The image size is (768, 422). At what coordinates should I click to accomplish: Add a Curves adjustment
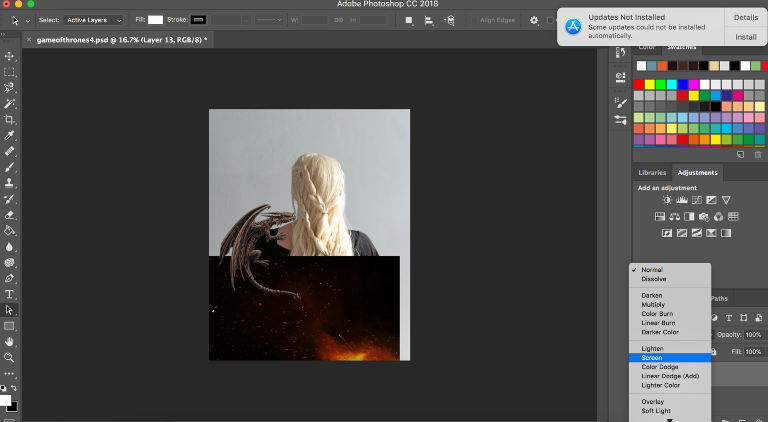click(696, 200)
